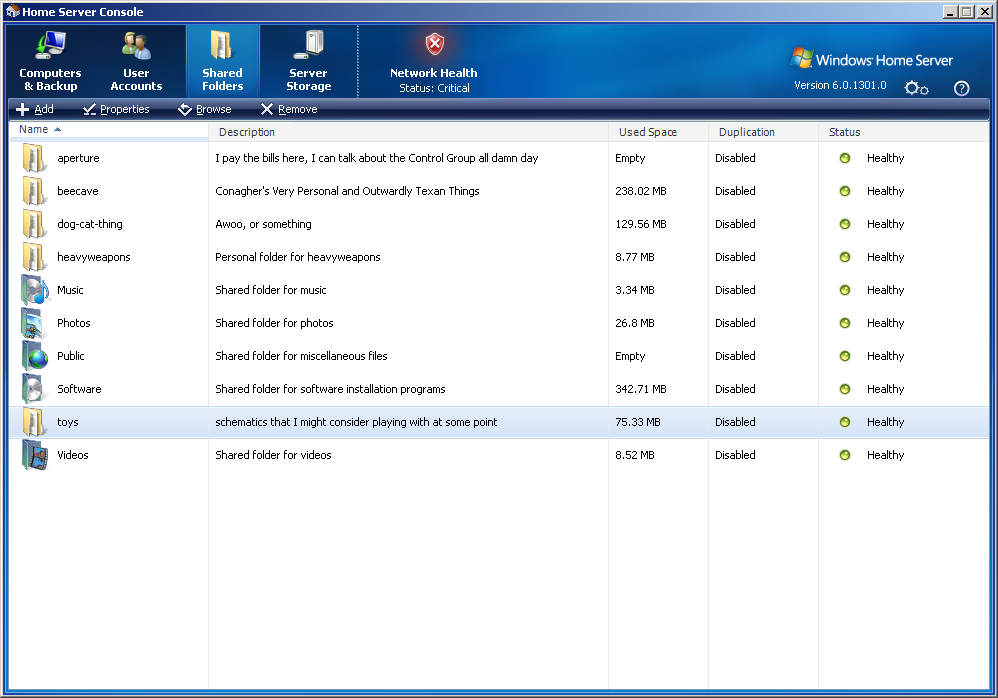Image resolution: width=998 pixels, height=698 pixels.
Task: Open the Settings gear icon
Action: tap(915, 88)
